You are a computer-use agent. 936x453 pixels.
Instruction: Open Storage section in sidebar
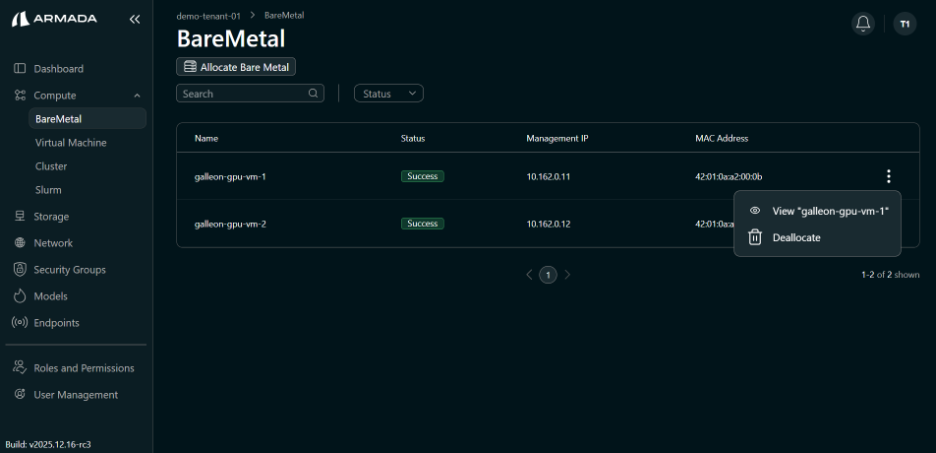(51, 216)
